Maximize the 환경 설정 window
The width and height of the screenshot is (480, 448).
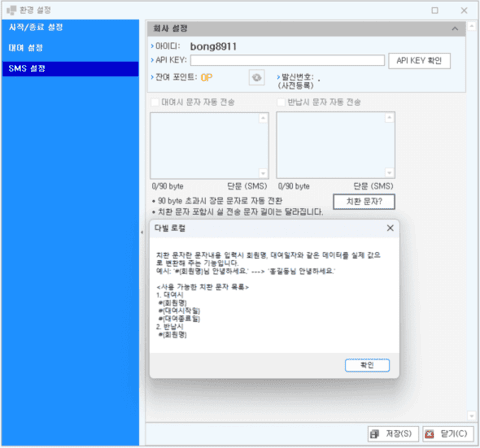[435, 10]
